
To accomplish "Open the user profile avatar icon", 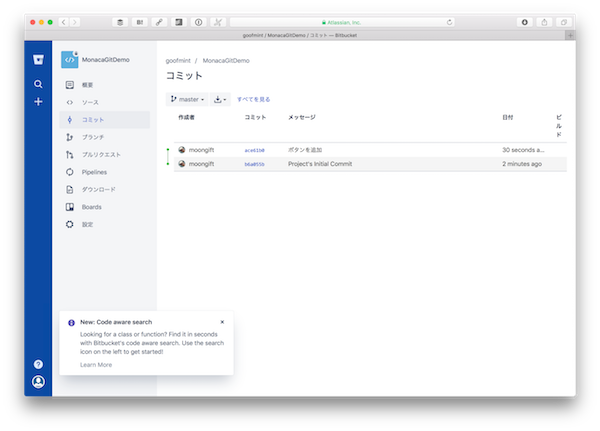I will [38, 382].
